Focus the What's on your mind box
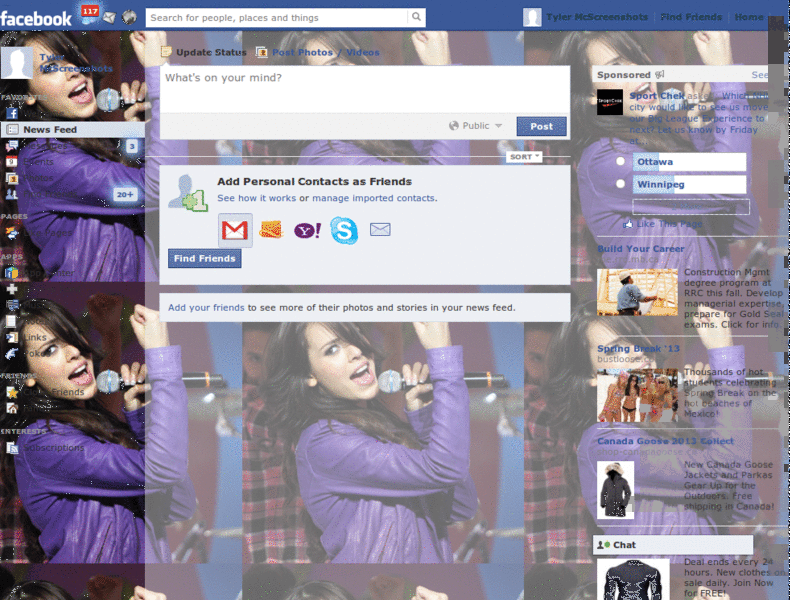The image size is (800, 600). [x=365, y=89]
